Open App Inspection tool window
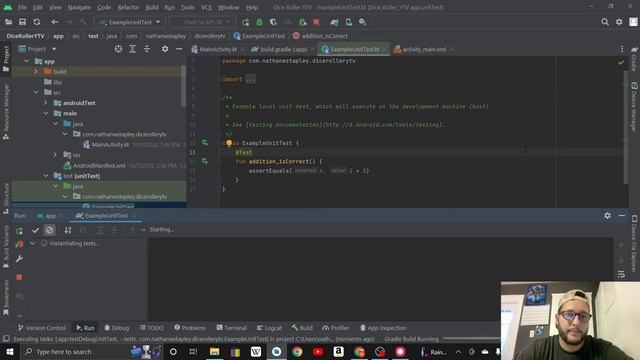Viewport: 640px width, 360px height. (383, 328)
